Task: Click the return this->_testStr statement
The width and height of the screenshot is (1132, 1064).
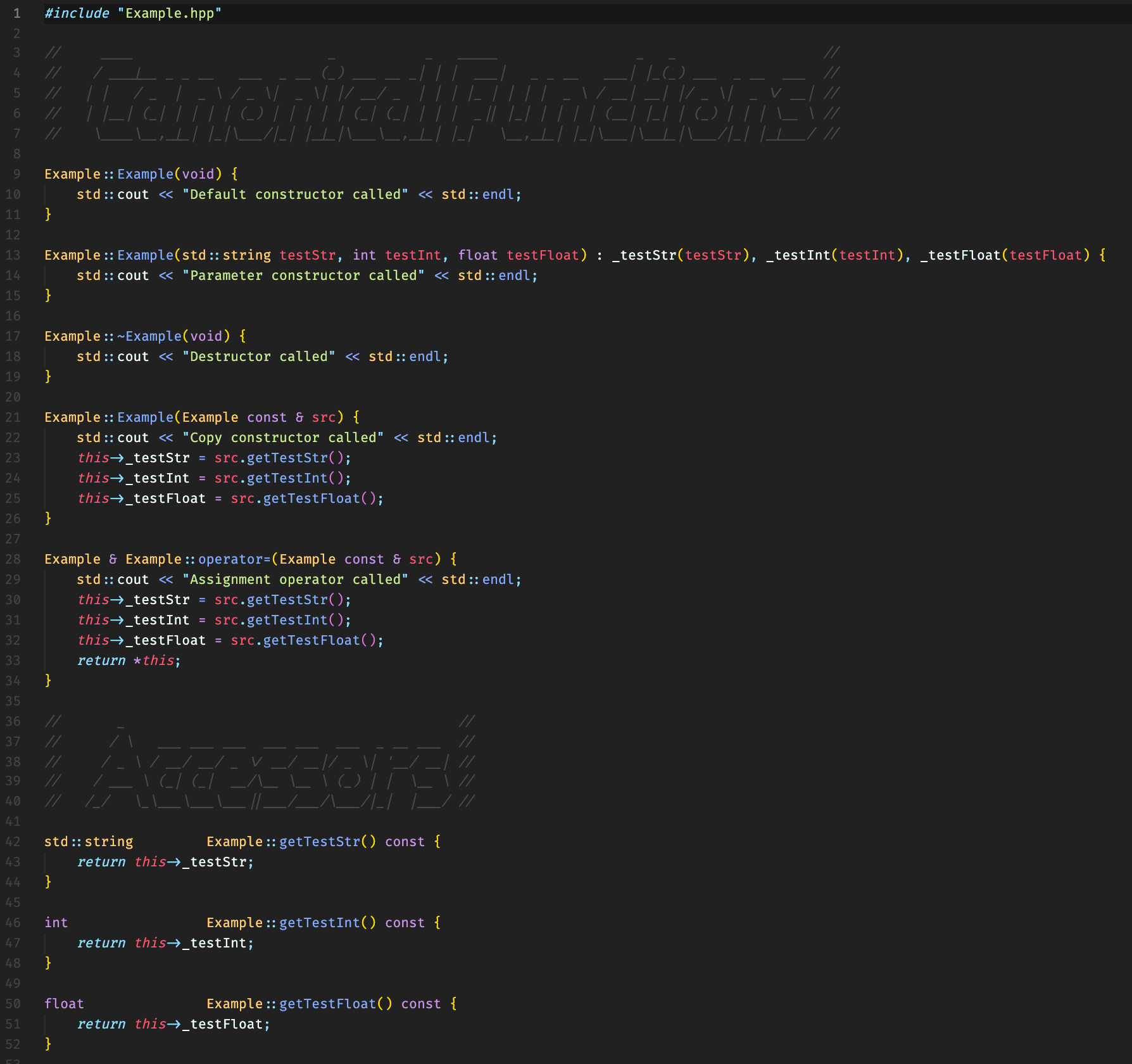Action: (x=165, y=861)
